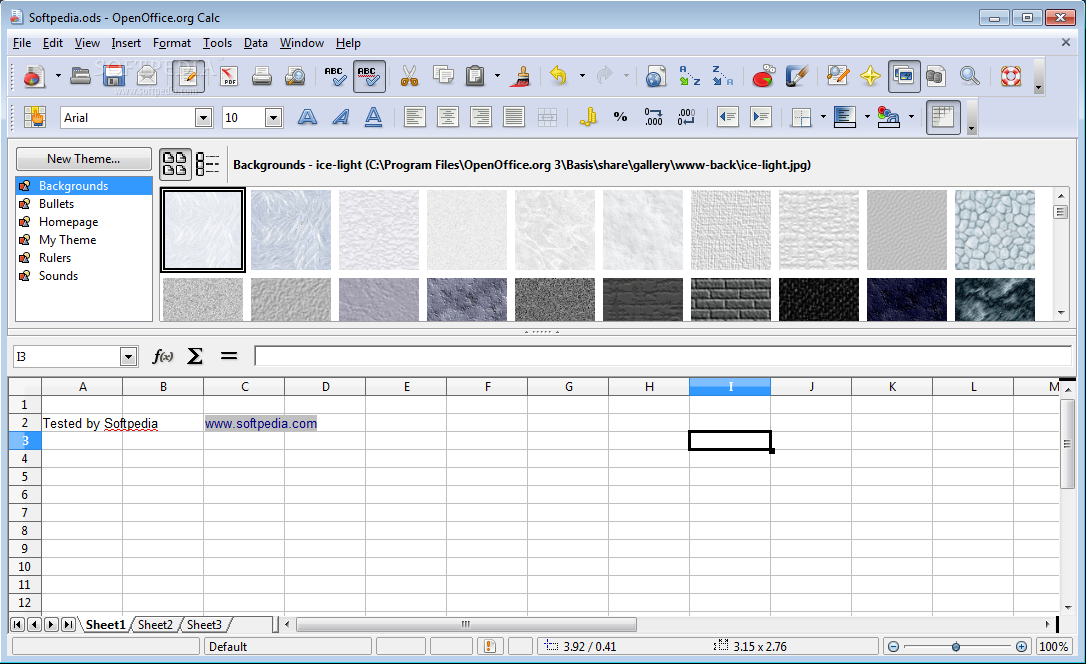Toggle Edit File mode
This screenshot has height=664, width=1086.
(188, 75)
